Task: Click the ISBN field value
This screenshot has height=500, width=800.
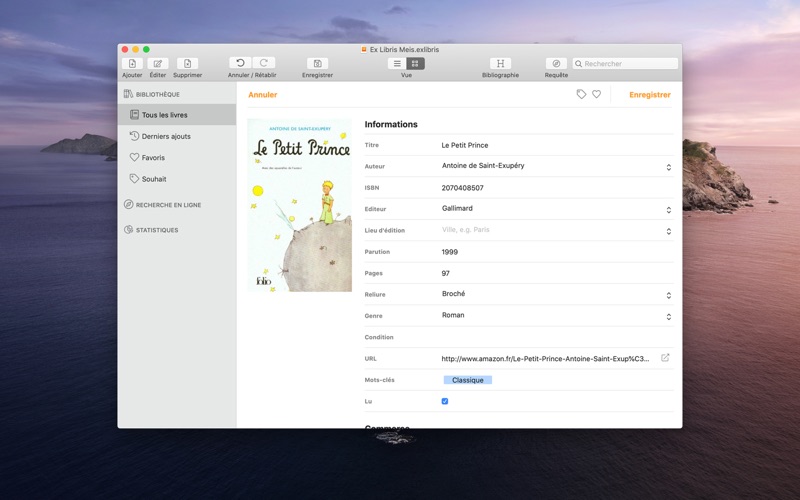Action: tap(462, 188)
